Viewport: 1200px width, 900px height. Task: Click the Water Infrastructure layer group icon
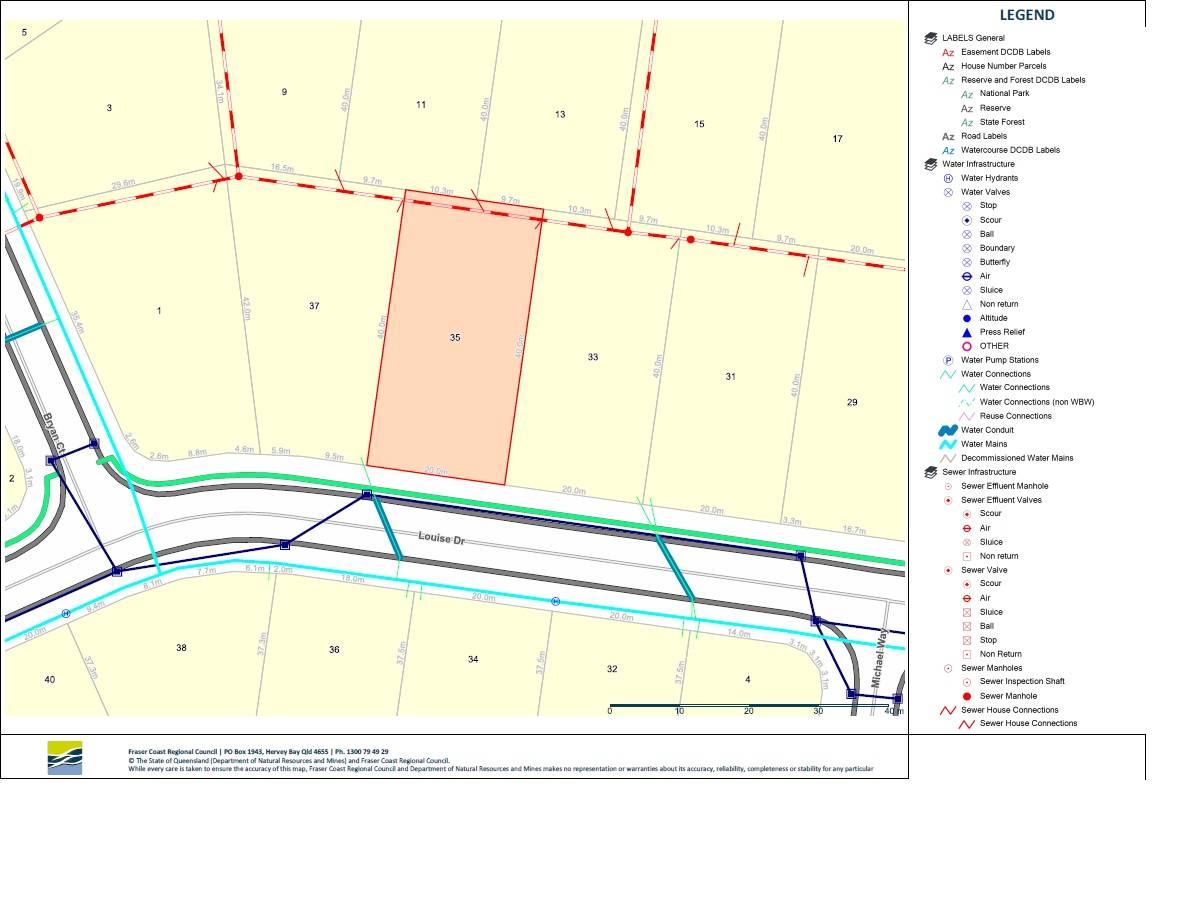(x=930, y=164)
